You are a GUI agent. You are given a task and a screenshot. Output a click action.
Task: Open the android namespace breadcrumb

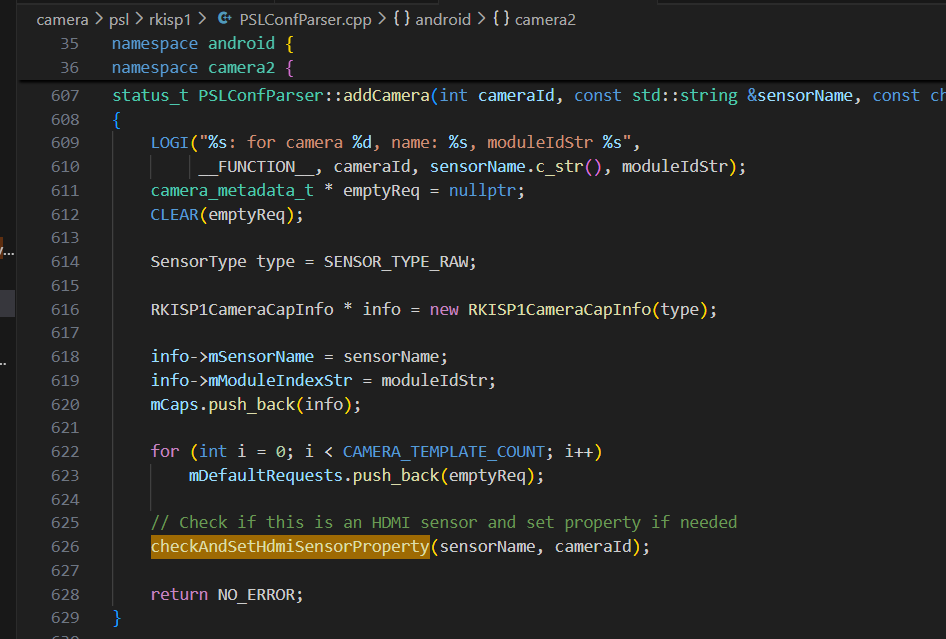443,20
